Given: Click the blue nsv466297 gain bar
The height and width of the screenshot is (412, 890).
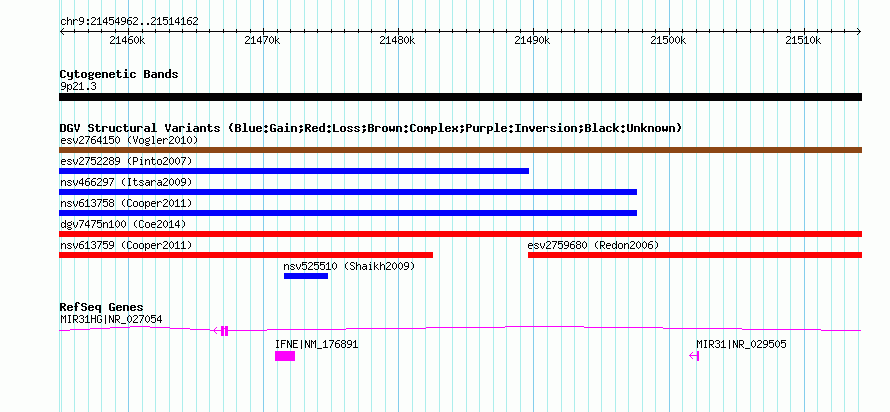Looking at the screenshot, I should coord(348,192).
